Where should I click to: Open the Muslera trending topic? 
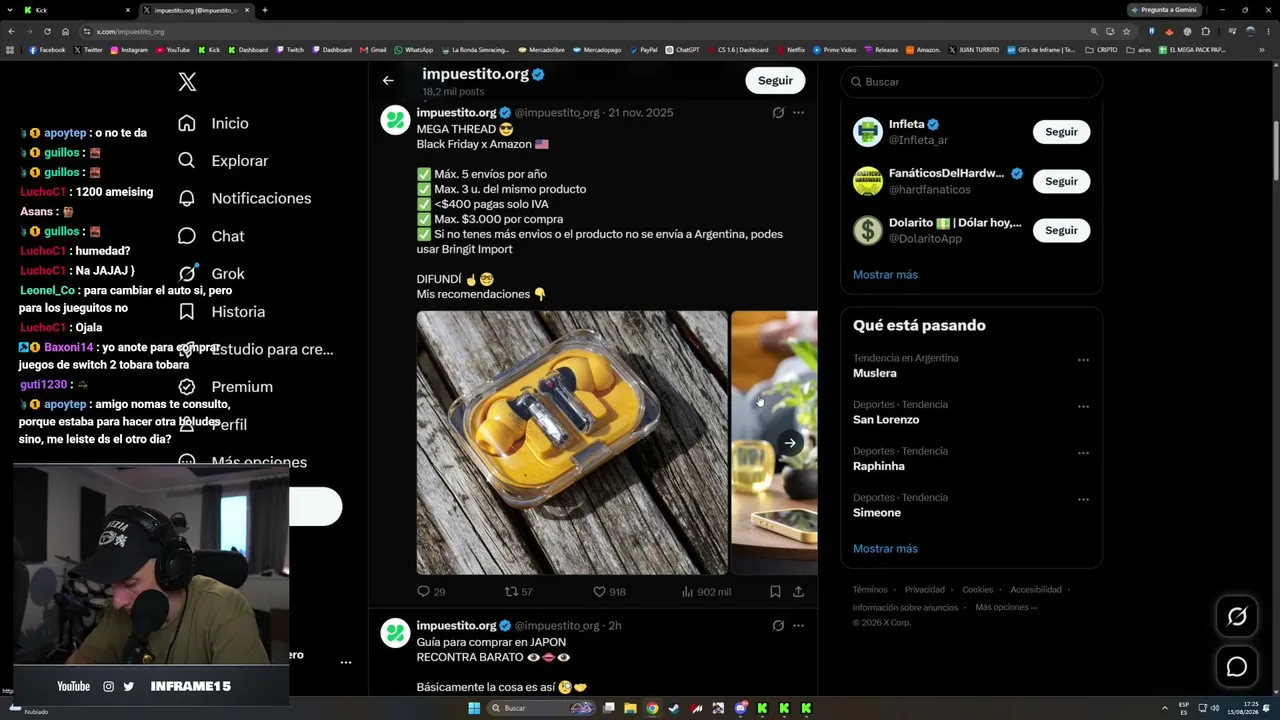coord(874,373)
